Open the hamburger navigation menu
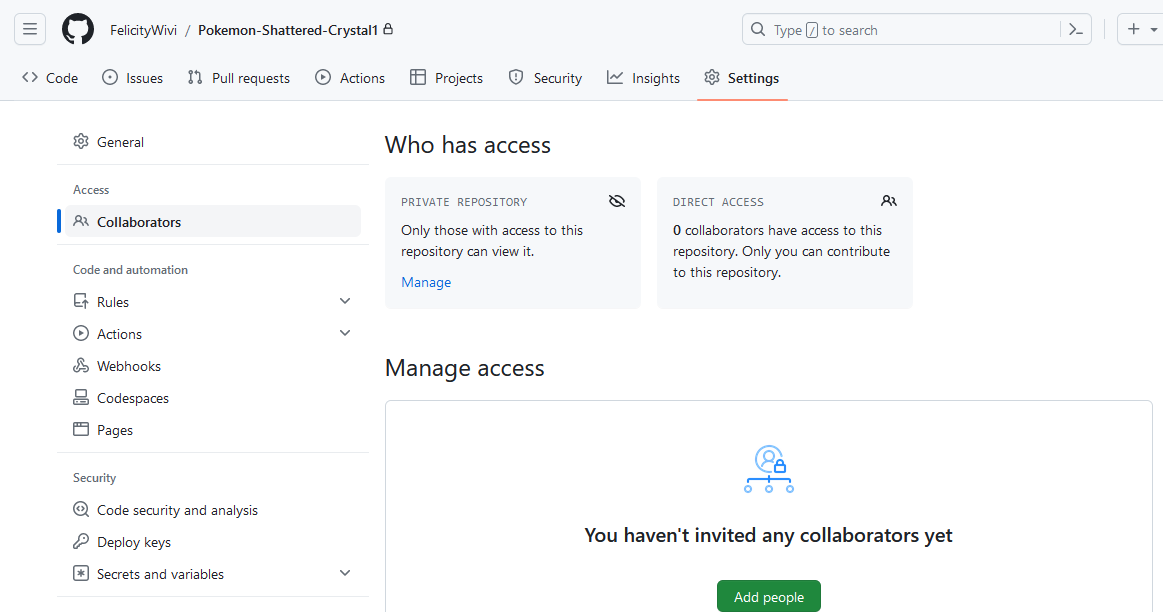 [29, 30]
